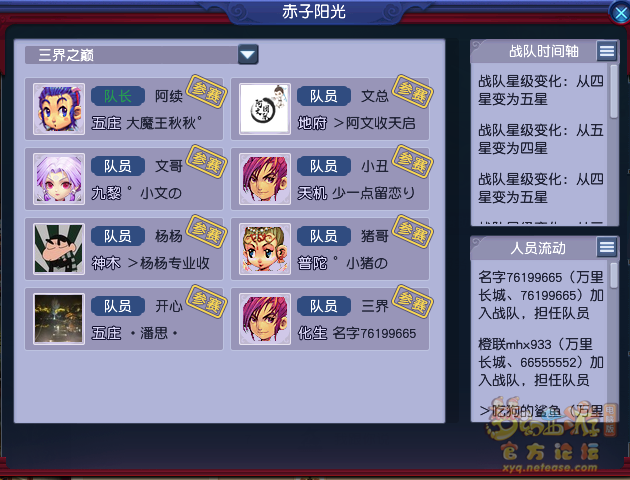
Task: Click the 战队时间轴 list menu icon
Action: click(607, 51)
